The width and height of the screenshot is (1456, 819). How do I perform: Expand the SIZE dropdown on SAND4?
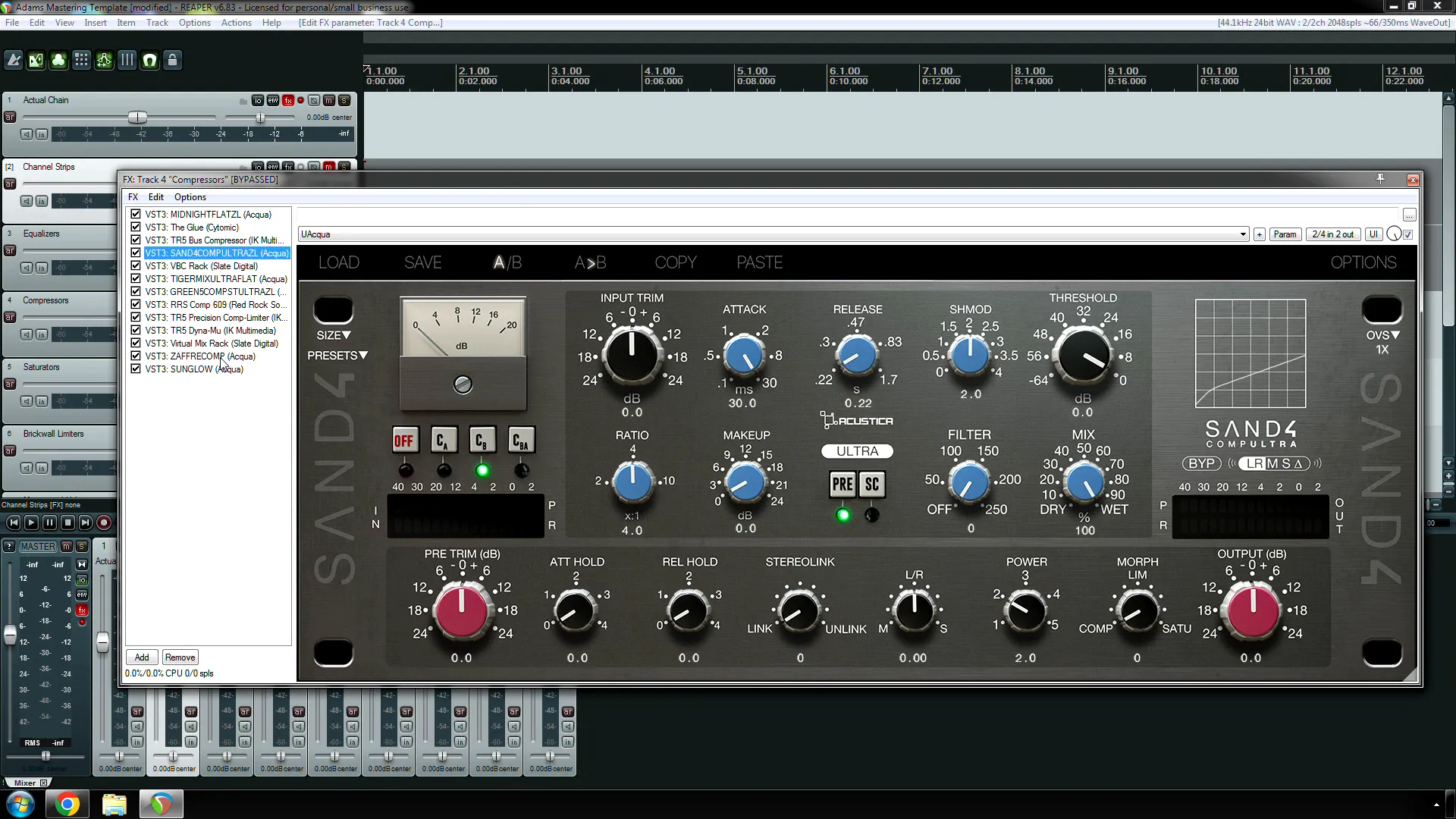coord(334,335)
